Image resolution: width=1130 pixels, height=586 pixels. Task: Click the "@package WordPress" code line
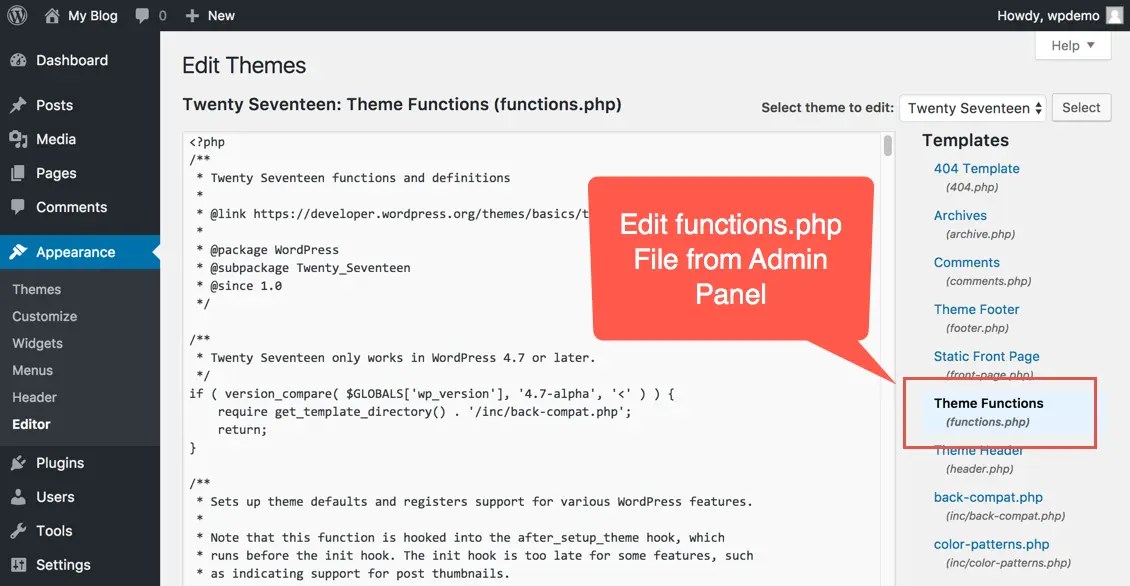pyautogui.click(x=274, y=250)
